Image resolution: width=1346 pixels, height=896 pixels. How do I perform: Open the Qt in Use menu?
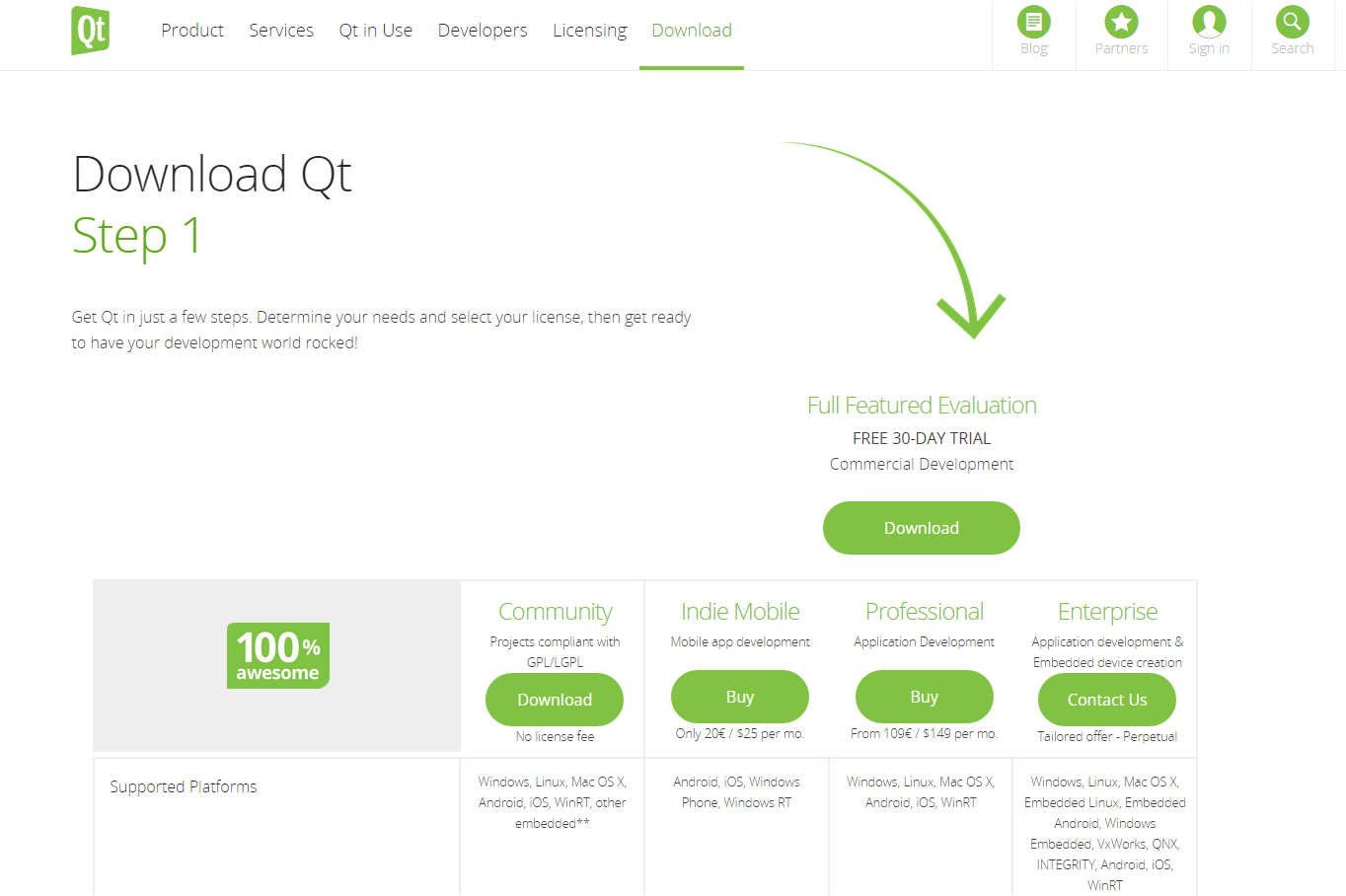376,31
